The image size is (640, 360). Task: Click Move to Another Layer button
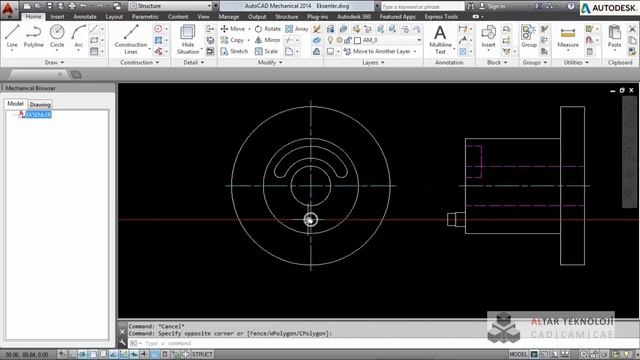(377, 51)
